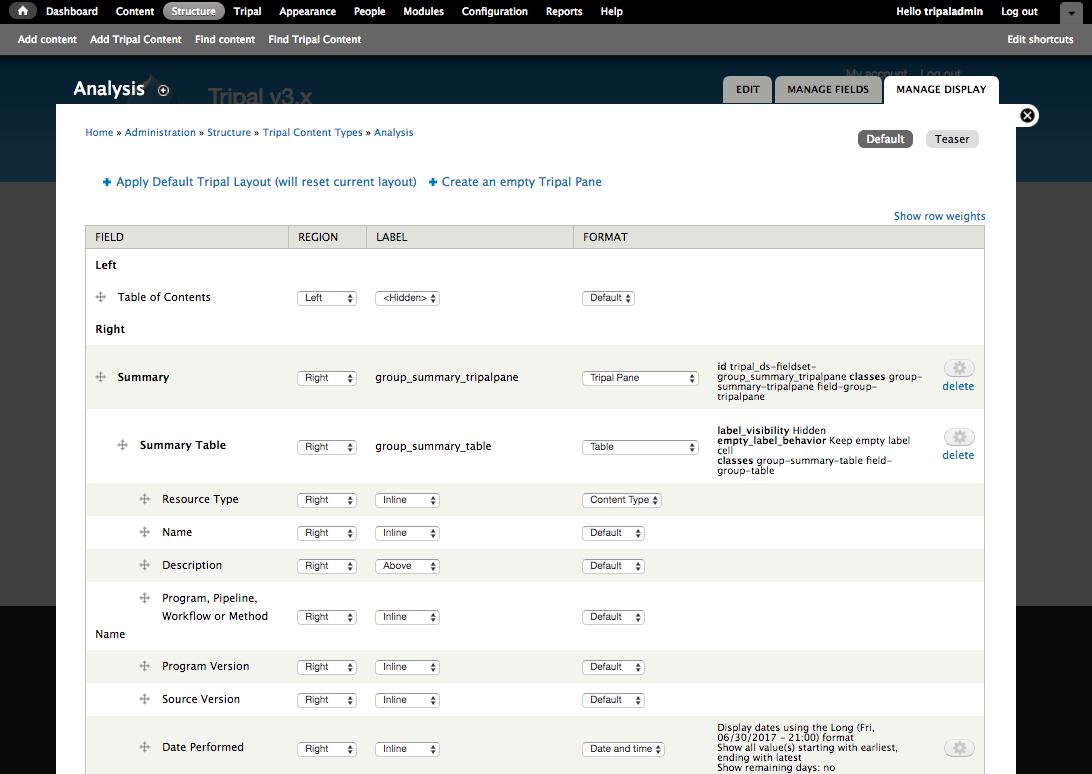Click drag handle beside Table of Contents
The height and width of the screenshot is (774, 1092).
click(x=100, y=298)
